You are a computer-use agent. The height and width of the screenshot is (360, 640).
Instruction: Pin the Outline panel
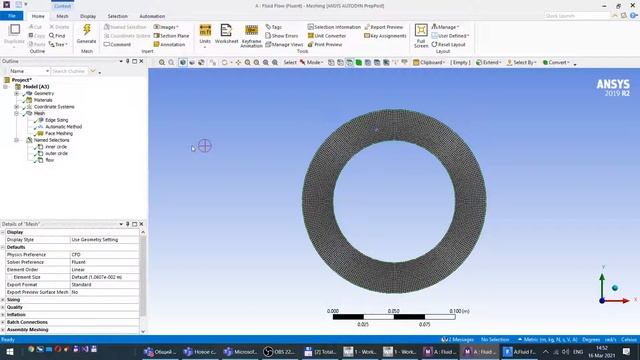127,61
